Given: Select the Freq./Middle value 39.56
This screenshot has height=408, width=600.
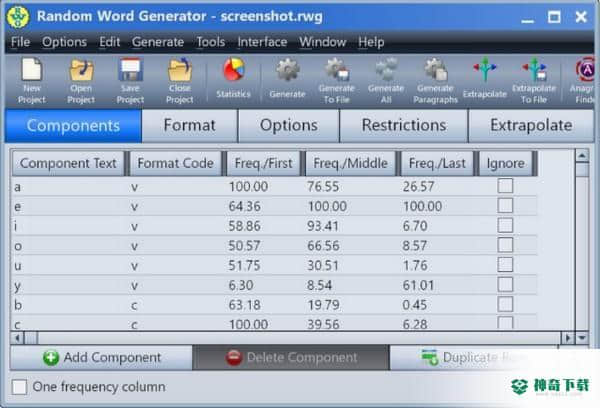Looking at the screenshot, I should point(323,325).
